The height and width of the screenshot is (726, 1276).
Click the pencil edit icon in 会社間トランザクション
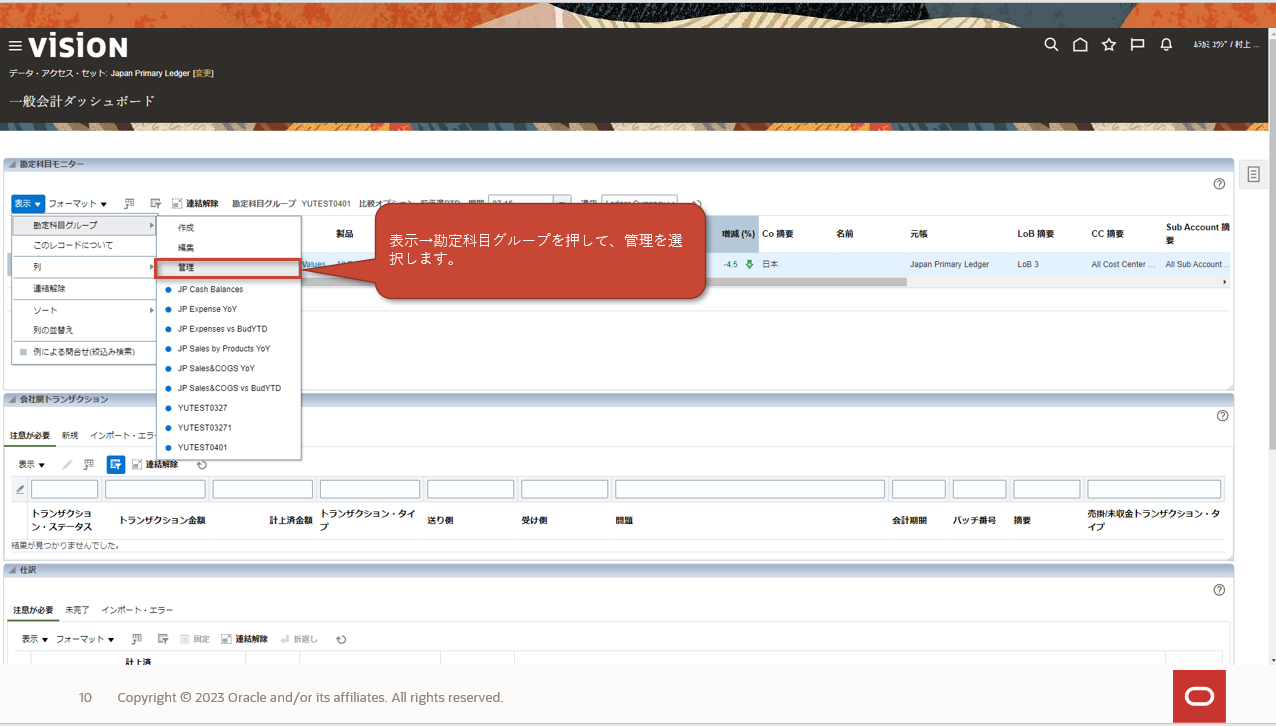click(68, 464)
